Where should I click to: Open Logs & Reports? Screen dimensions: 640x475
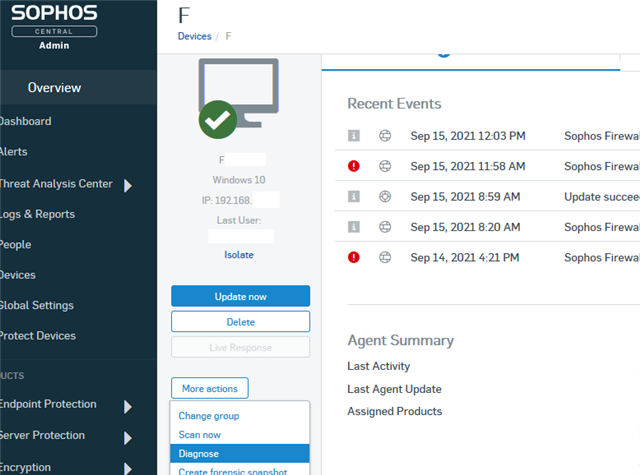point(38,214)
